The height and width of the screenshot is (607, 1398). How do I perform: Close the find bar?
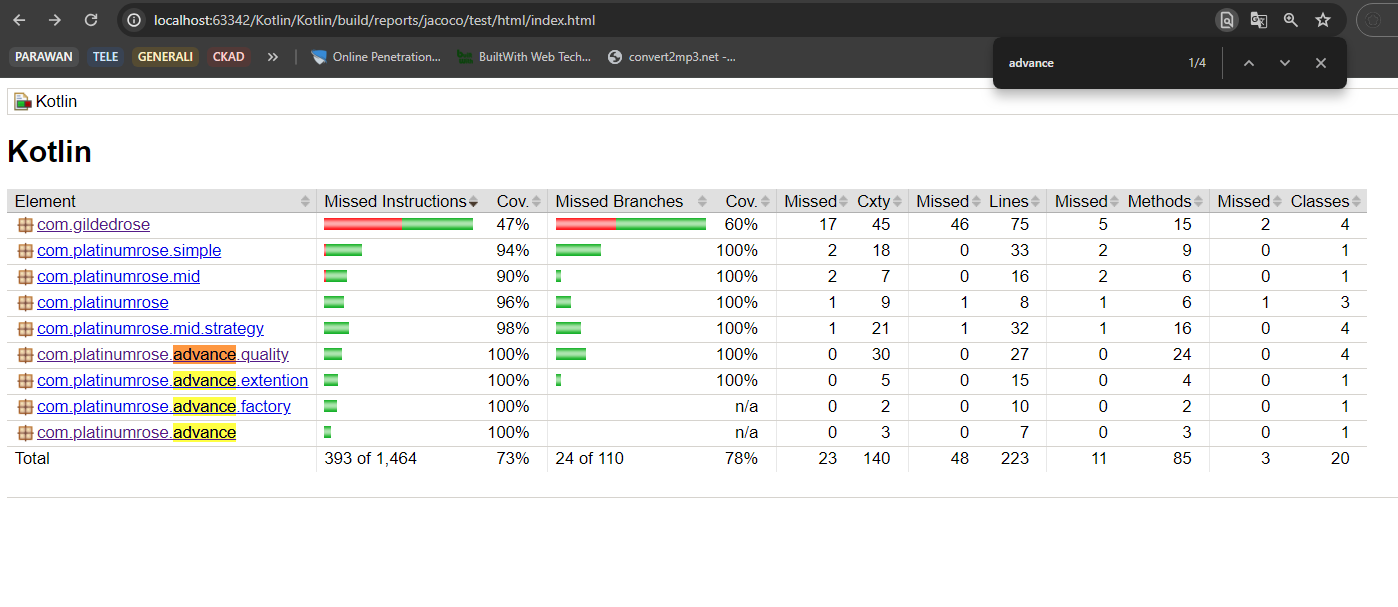(1321, 63)
